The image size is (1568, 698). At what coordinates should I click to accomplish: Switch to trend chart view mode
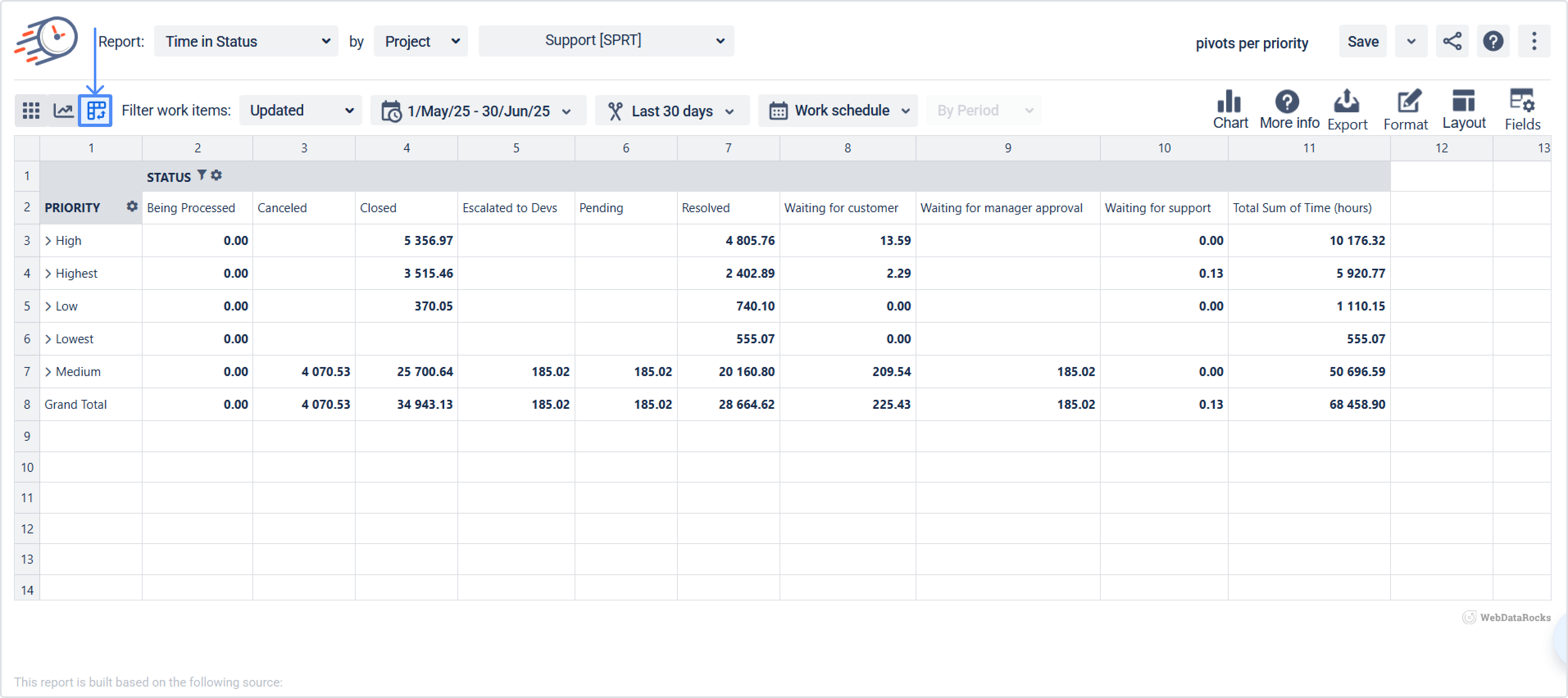(x=63, y=110)
